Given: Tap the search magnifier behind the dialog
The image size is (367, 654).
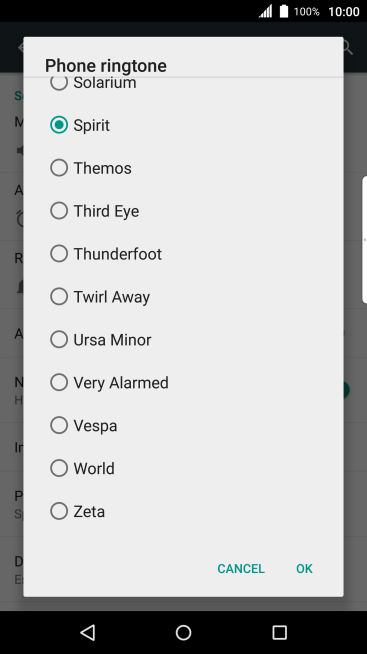Looking at the screenshot, I should 348,48.
